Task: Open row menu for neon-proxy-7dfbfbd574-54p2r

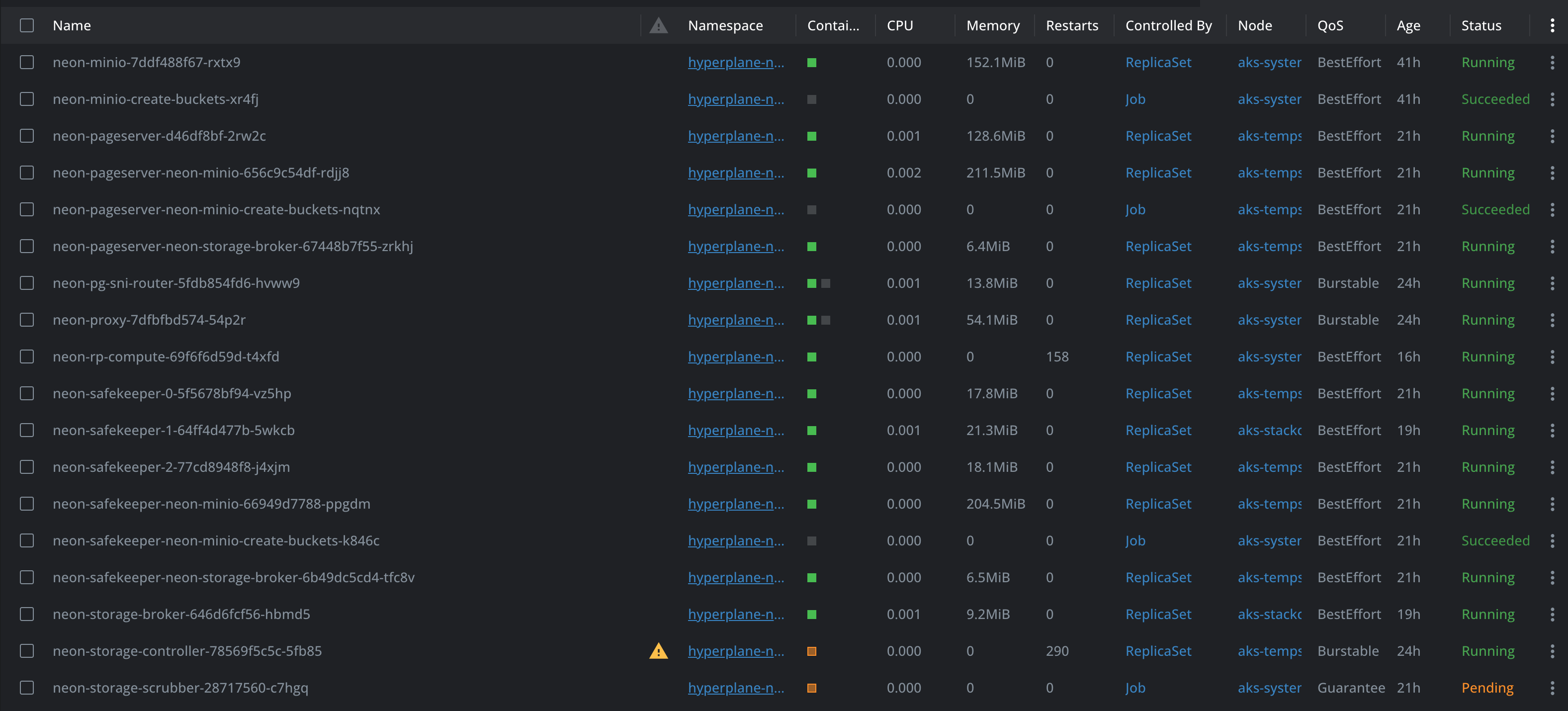Action: coord(1552,320)
